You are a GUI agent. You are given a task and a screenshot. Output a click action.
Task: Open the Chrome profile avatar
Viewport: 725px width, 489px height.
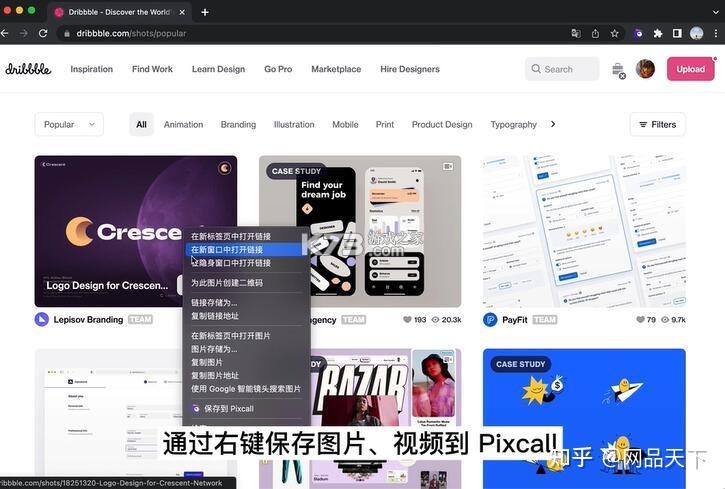tap(696, 33)
